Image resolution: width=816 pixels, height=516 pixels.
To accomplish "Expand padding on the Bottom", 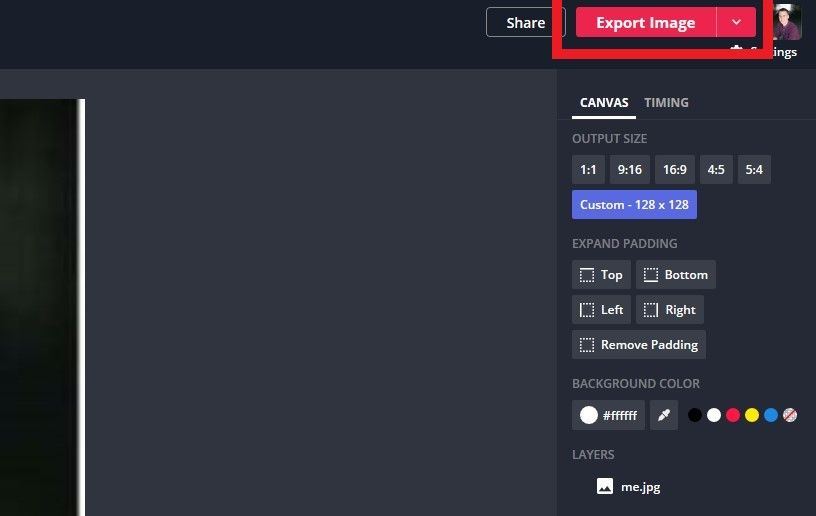I will click(675, 275).
